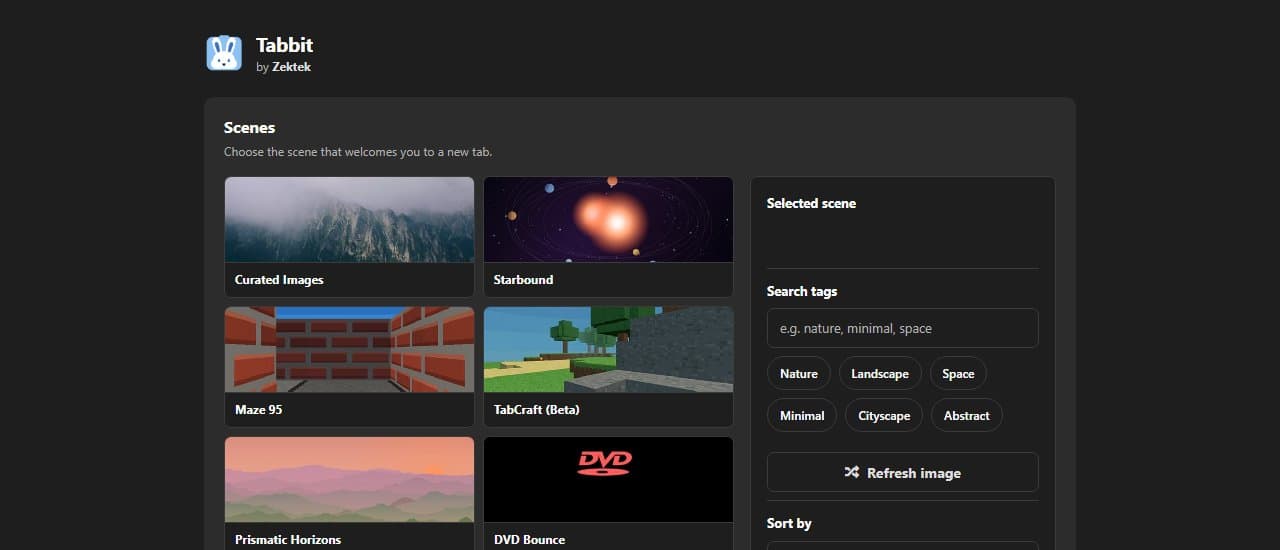Image resolution: width=1280 pixels, height=550 pixels.
Task: Add the Nature tag chip
Action: (798, 373)
